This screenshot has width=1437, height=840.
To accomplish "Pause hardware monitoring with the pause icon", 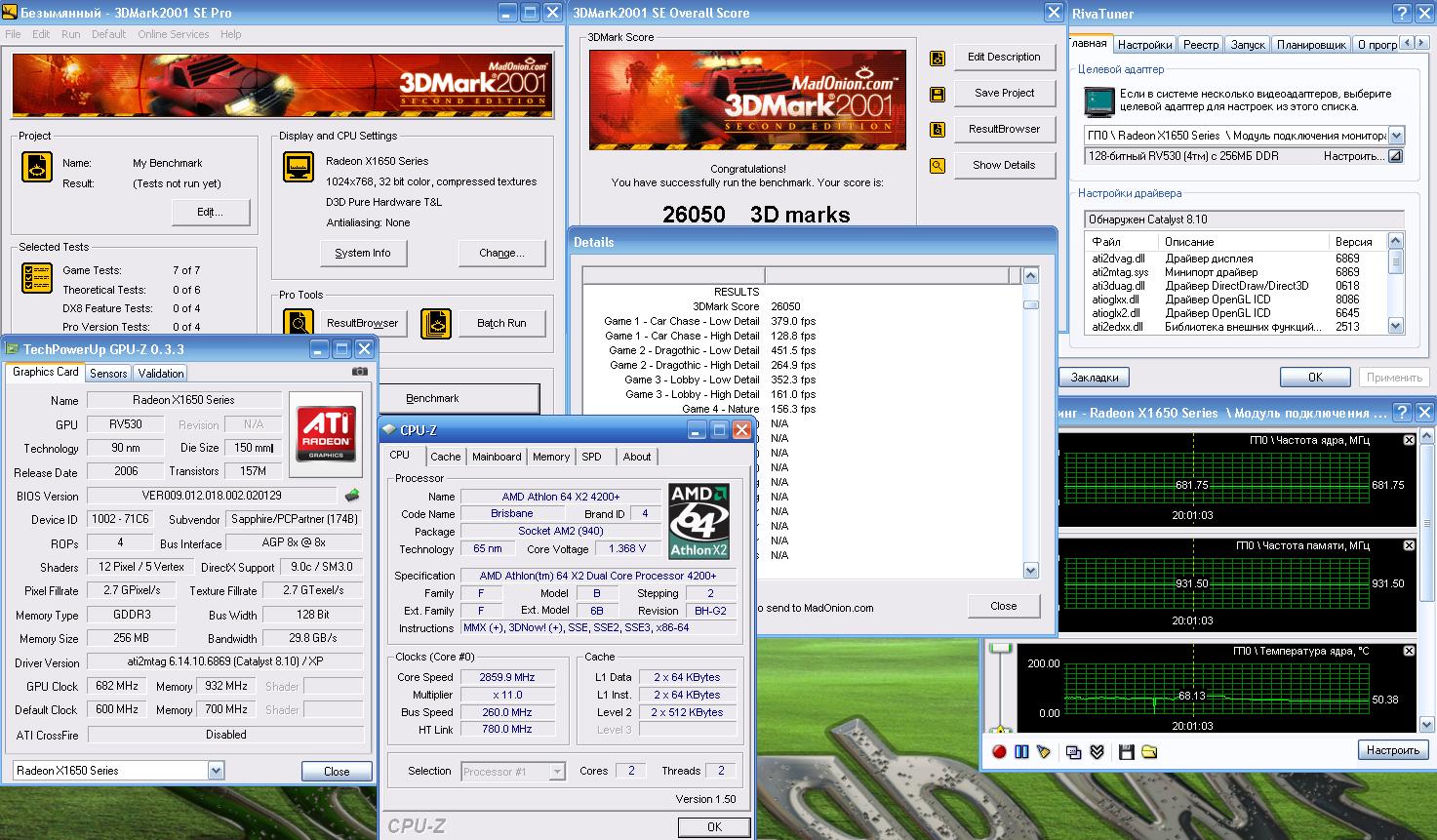I will click(1021, 751).
